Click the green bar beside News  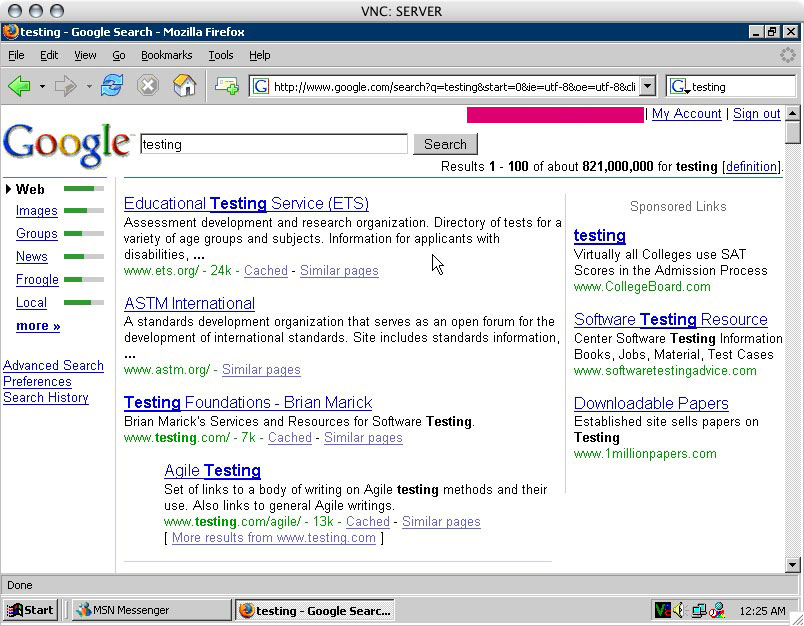(84, 256)
